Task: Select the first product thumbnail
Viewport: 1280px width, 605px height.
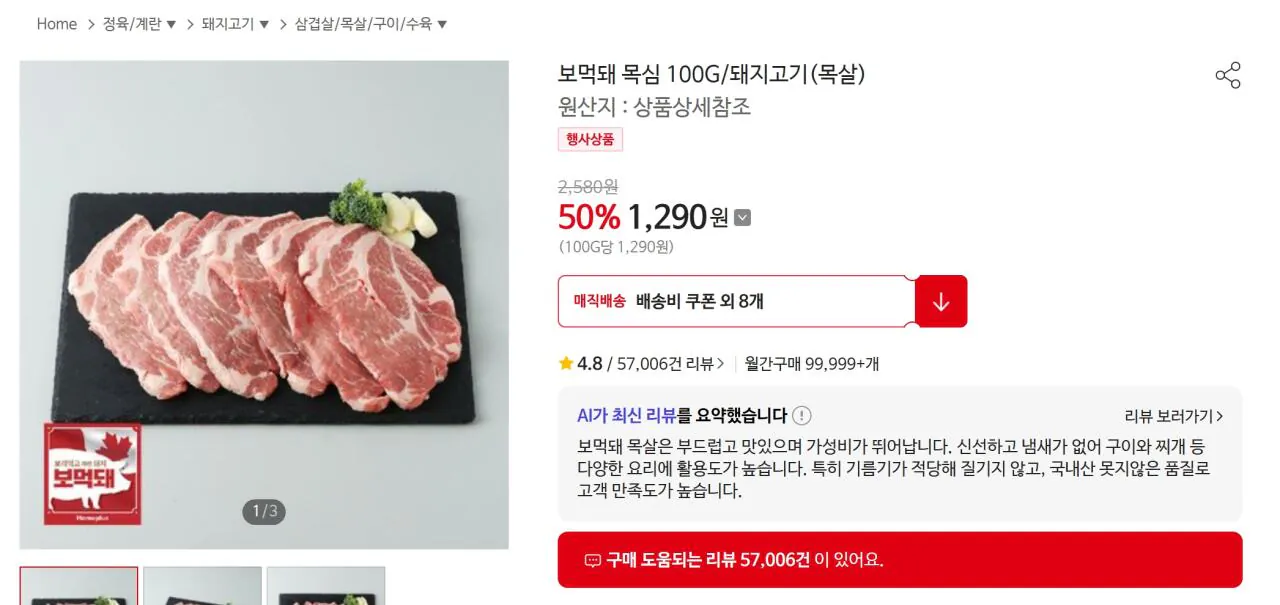Action: click(80, 590)
